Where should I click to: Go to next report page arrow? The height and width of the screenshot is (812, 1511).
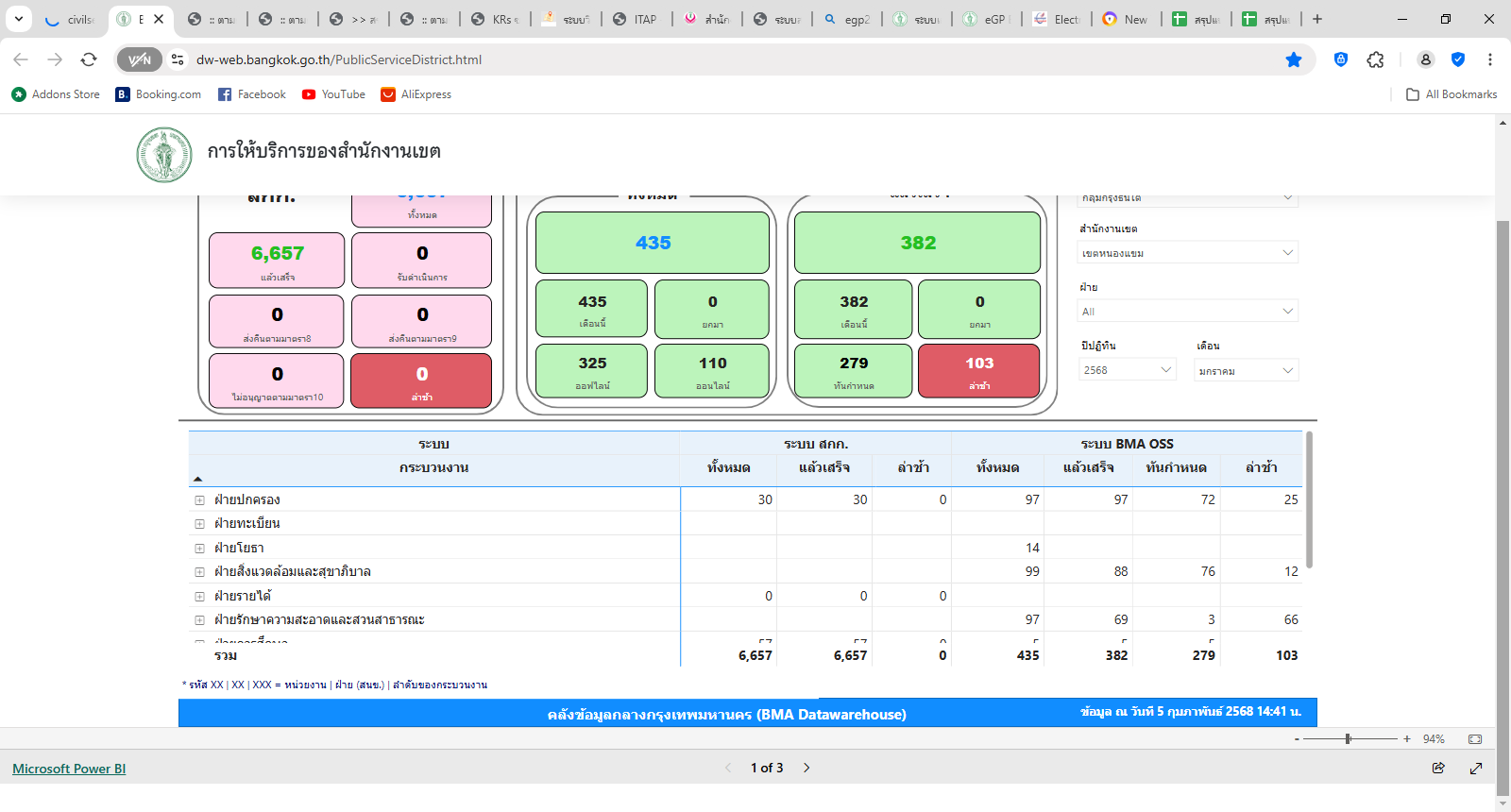click(806, 768)
